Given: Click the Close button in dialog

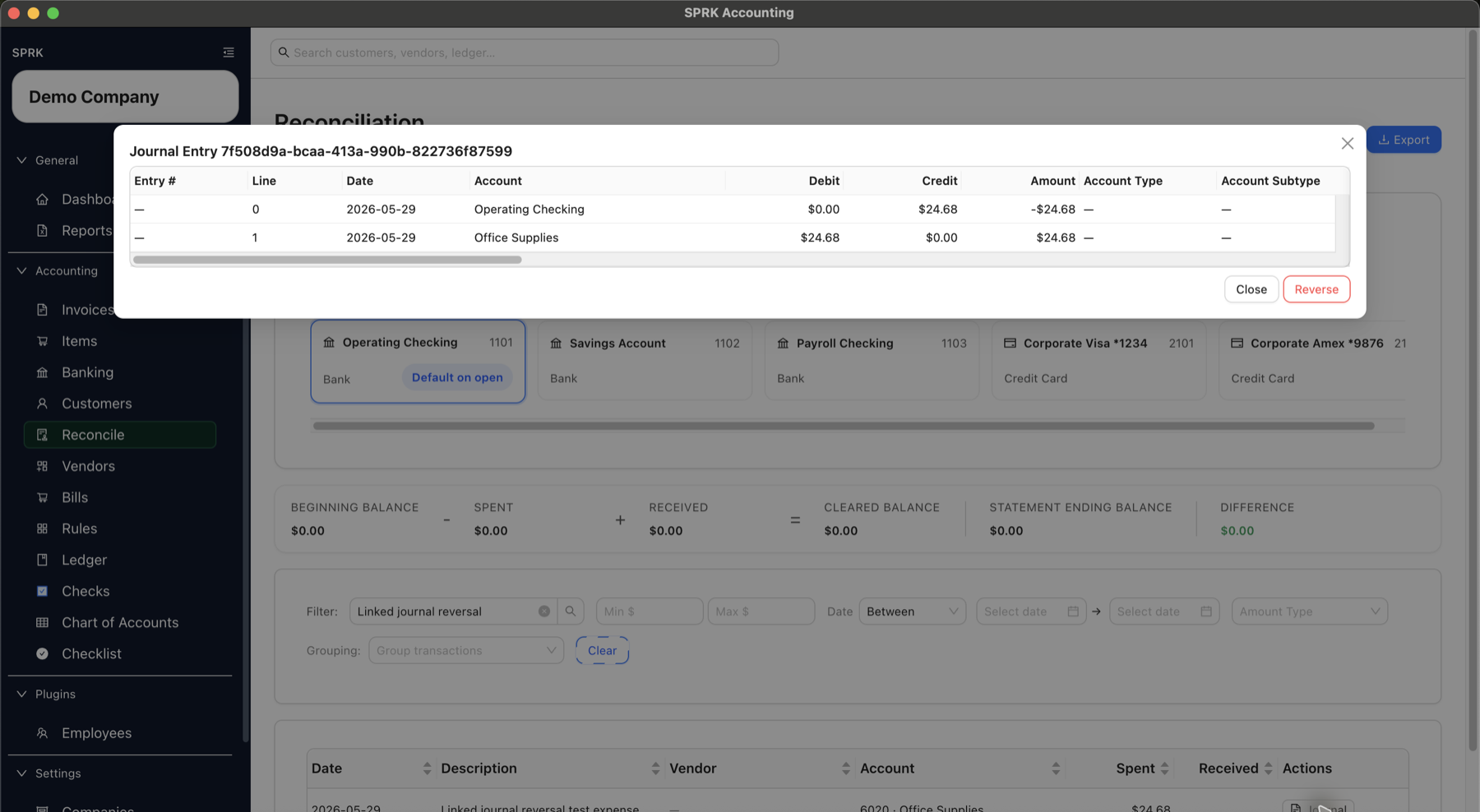Looking at the screenshot, I should 1251,289.
